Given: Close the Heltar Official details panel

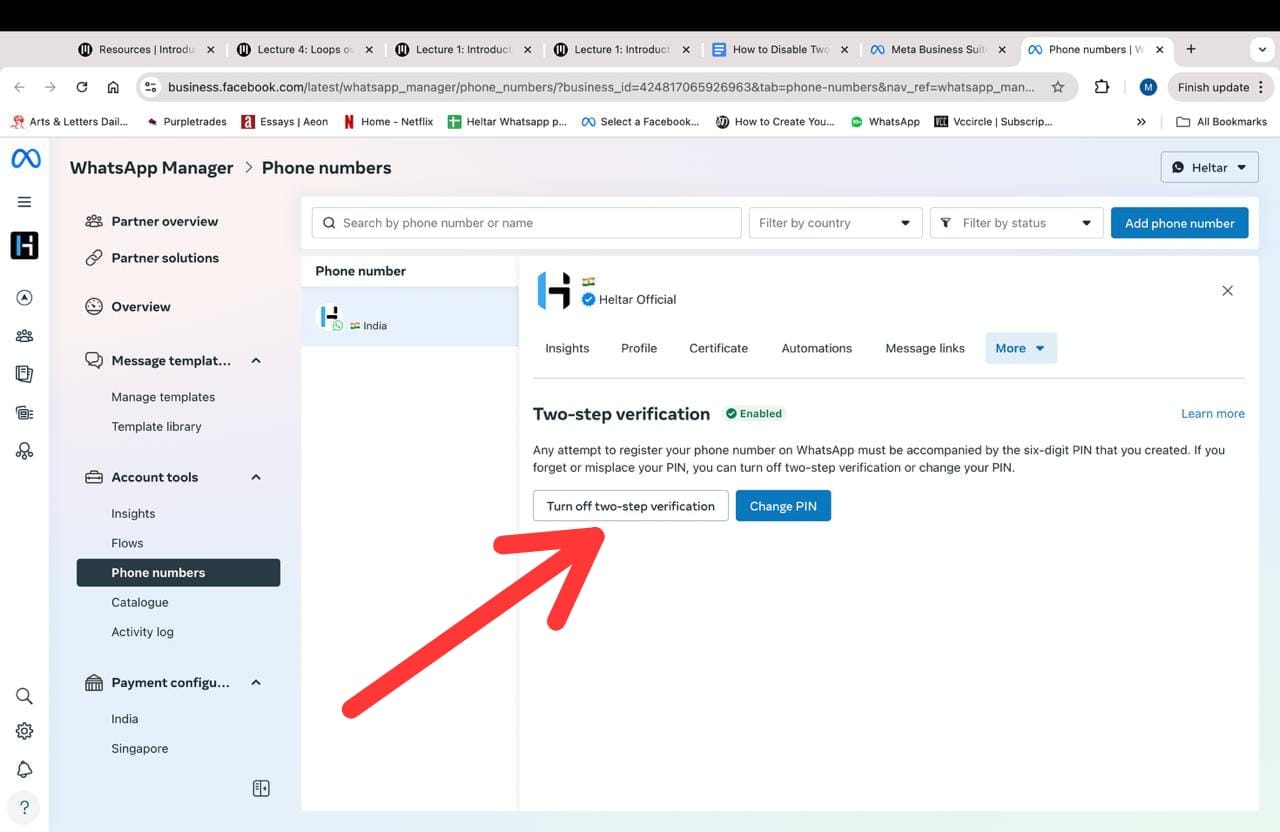Looking at the screenshot, I should click(x=1228, y=291).
